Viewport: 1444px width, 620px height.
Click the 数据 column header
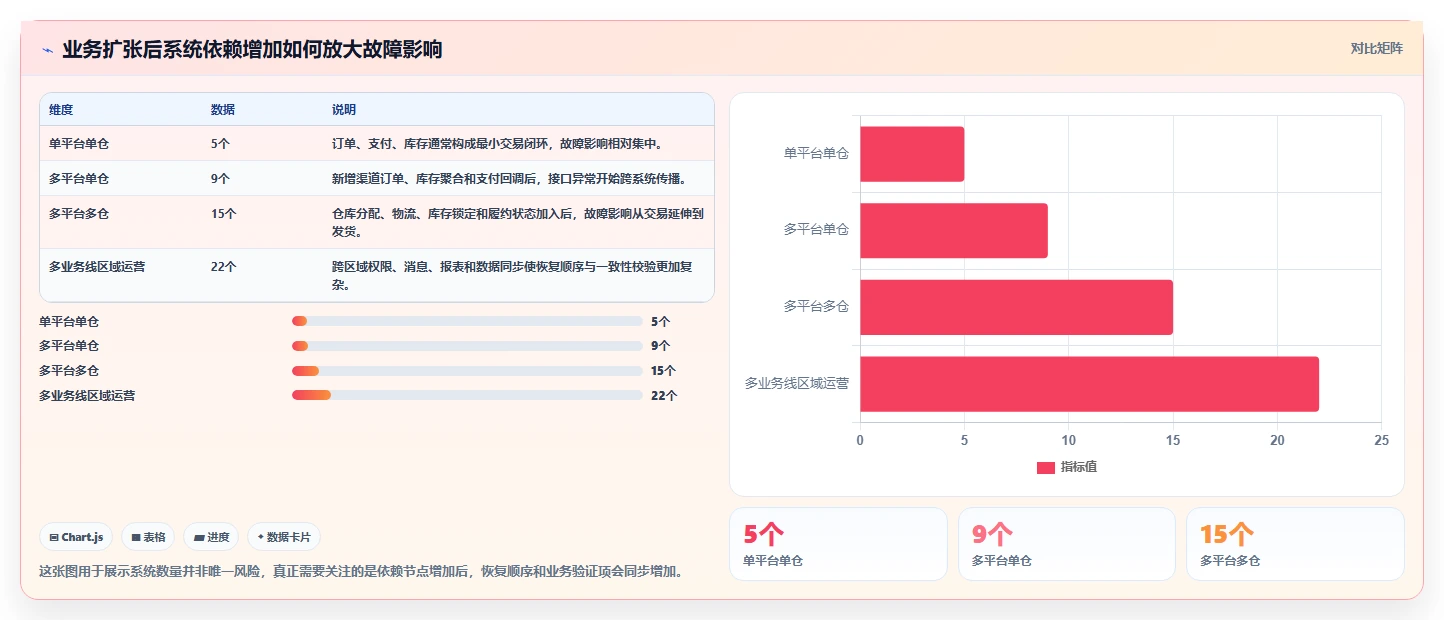(x=223, y=110)
